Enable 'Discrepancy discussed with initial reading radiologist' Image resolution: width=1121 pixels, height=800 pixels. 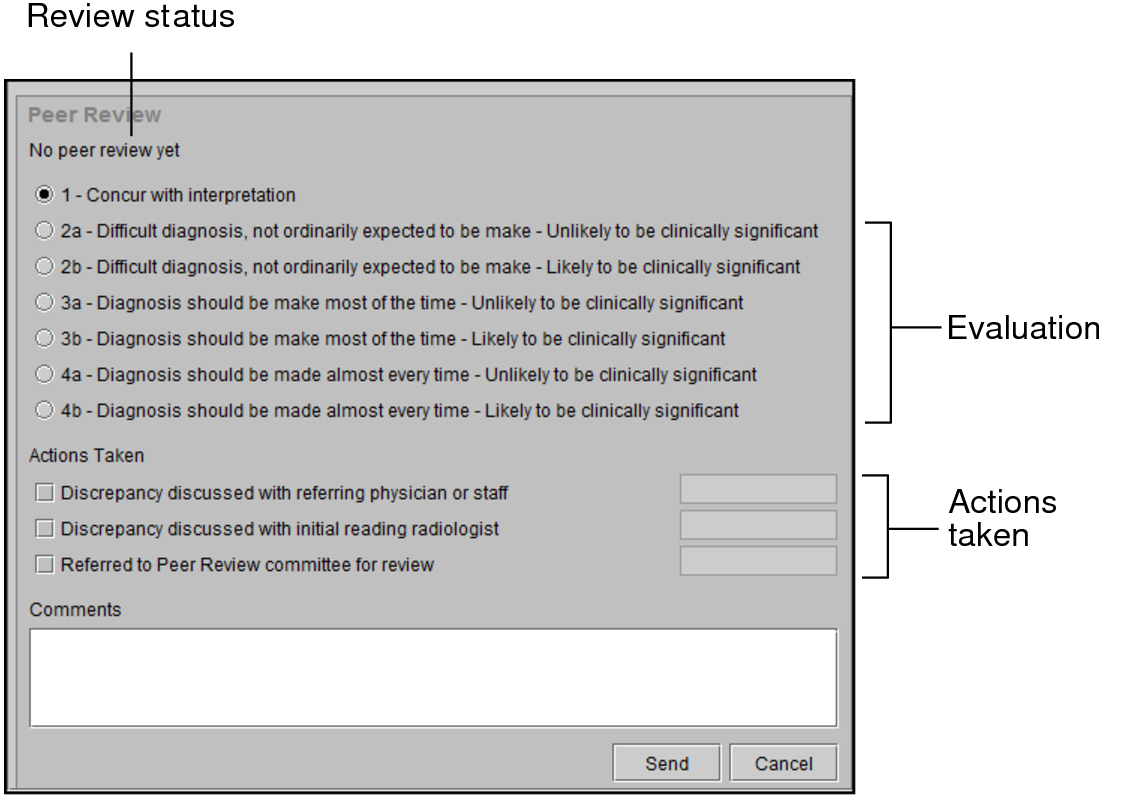pos(44,528)
